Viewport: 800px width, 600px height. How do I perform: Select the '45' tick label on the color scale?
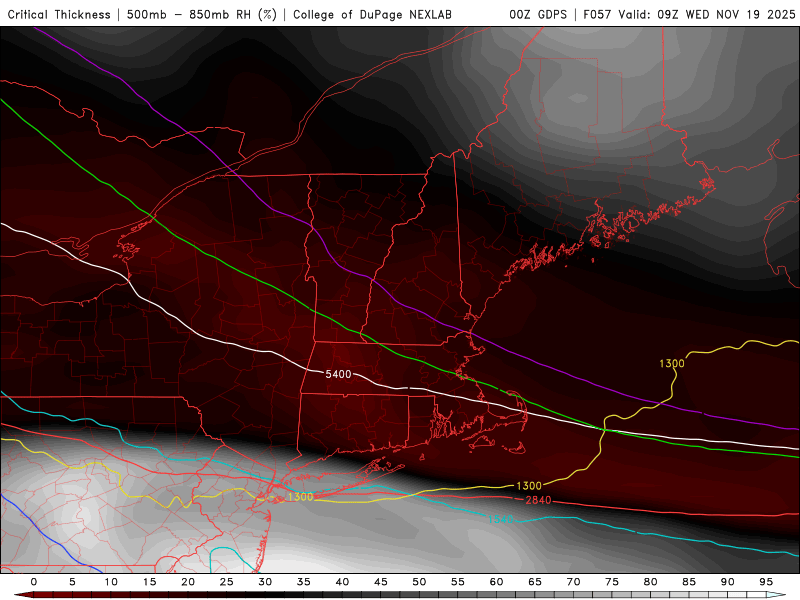[381, 582]
